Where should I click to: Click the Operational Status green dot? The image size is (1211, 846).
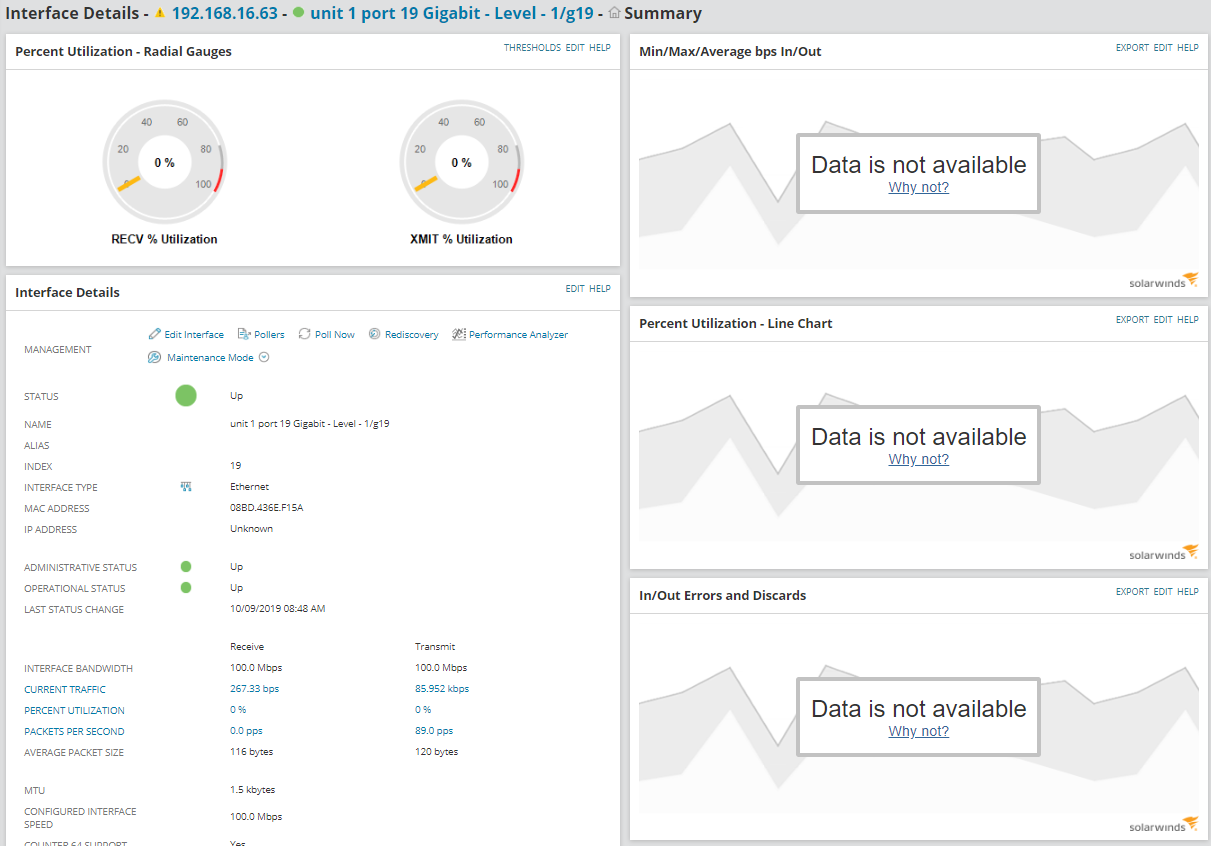pos(186,588)
